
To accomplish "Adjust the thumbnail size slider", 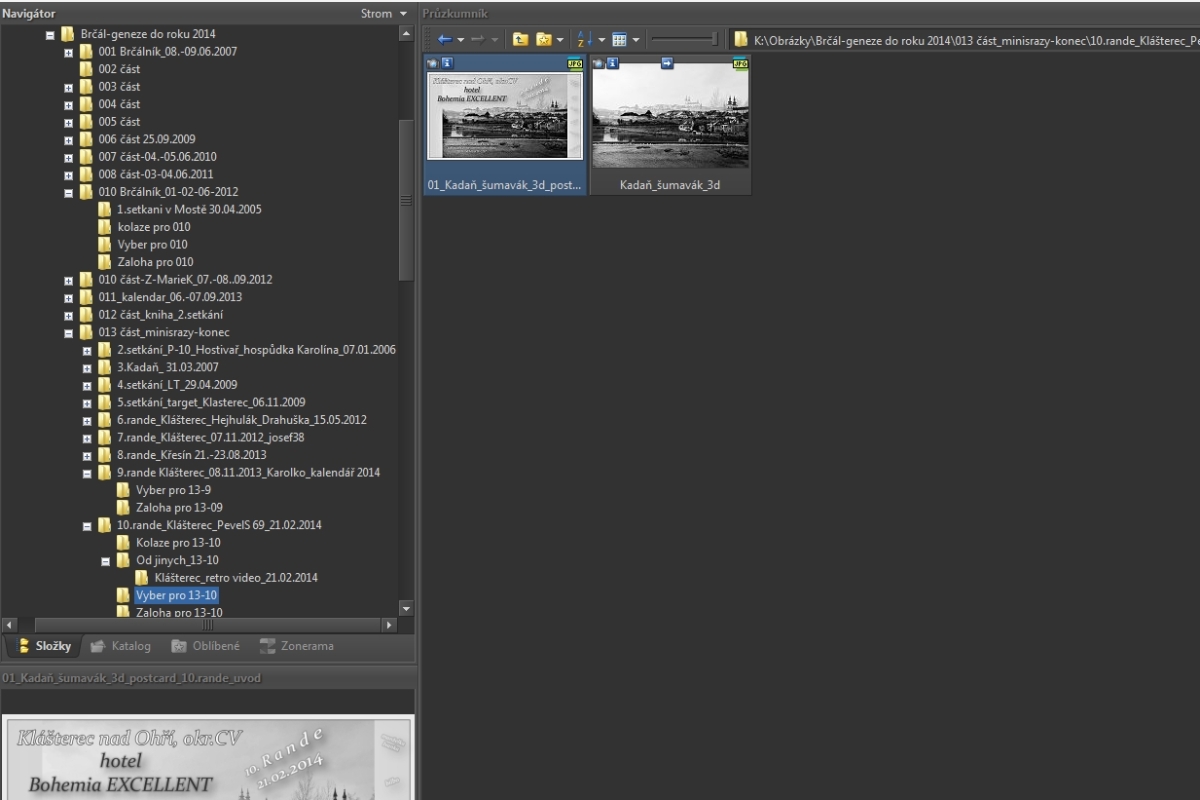I will pyautogui.click(x=714, y=39).
